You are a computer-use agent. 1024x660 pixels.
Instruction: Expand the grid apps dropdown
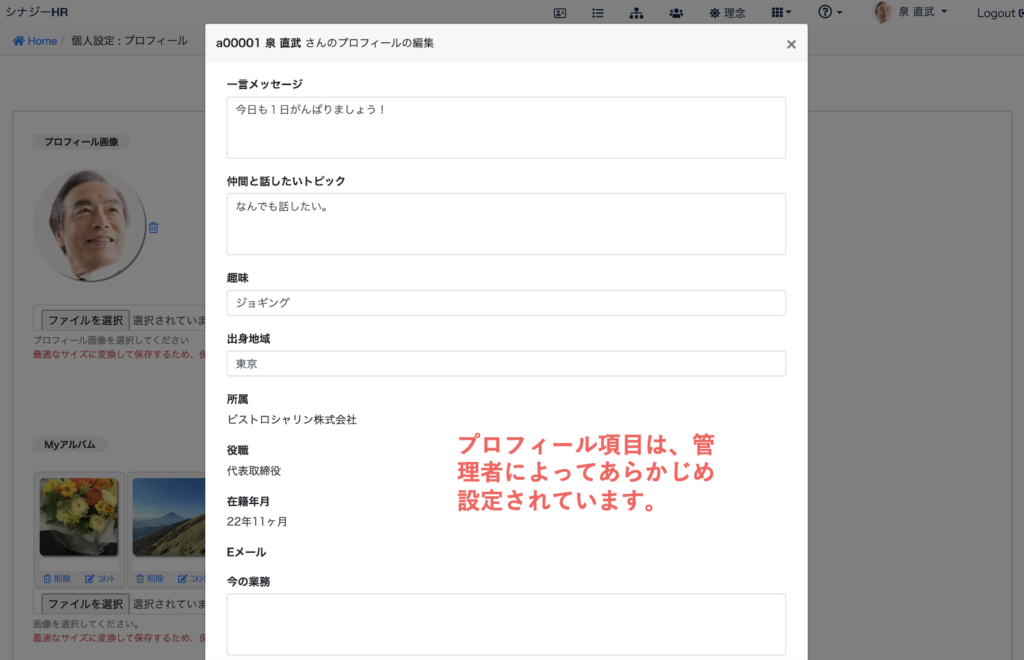pos(781,13)
